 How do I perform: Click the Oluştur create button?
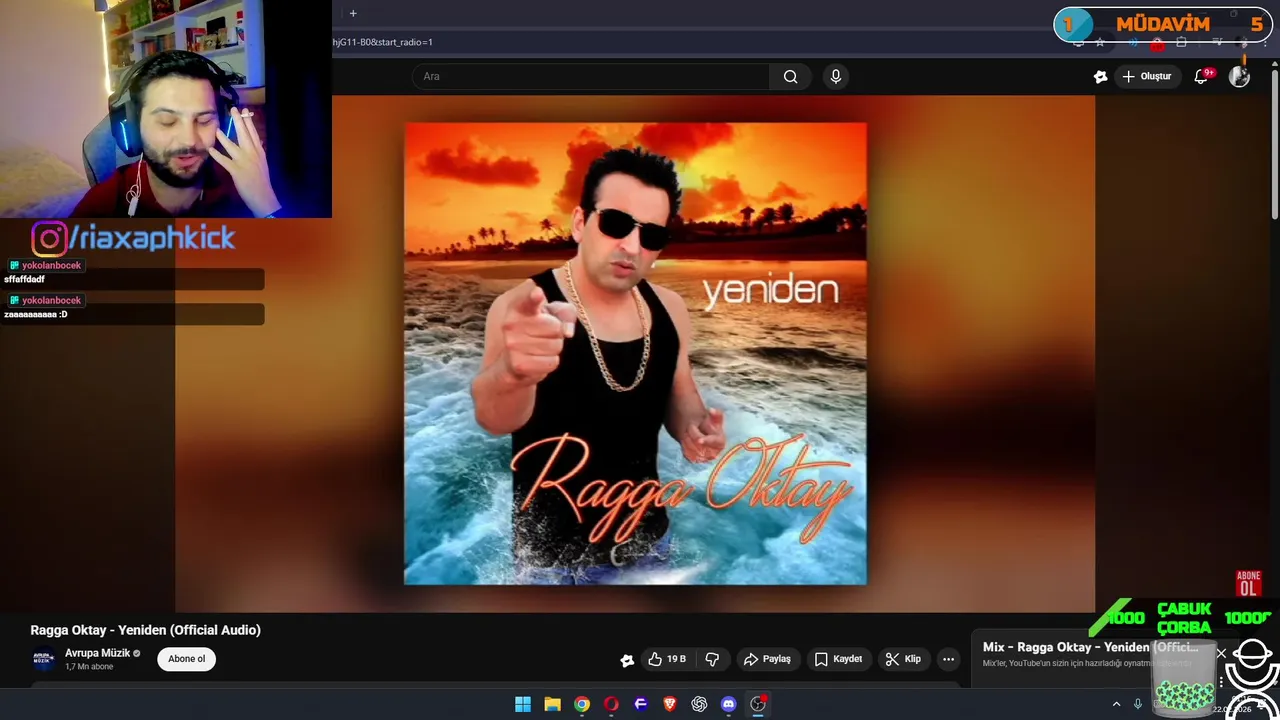[1146, 76]
